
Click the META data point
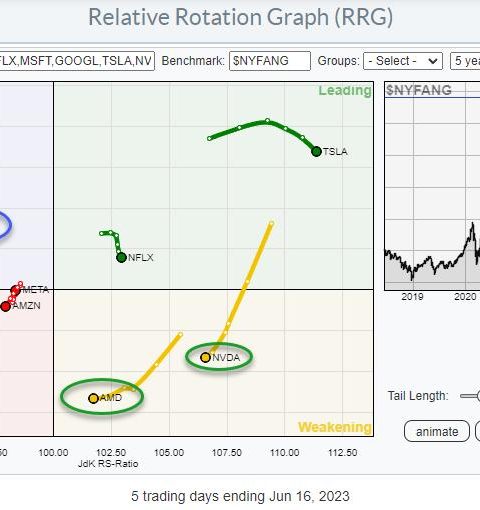(x=16, y=290)
